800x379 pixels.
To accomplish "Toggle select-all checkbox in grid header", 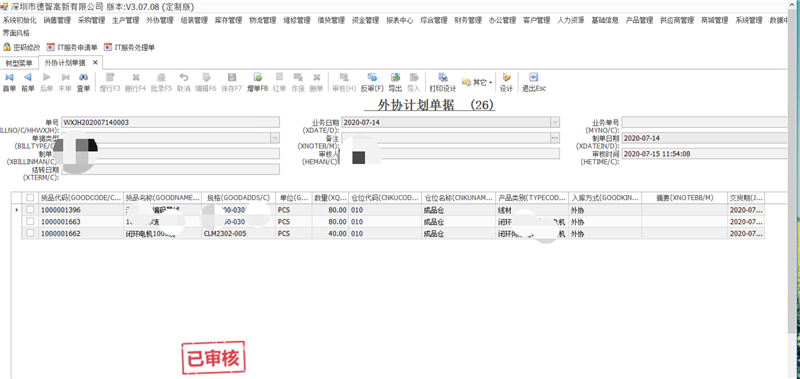I will 31,197.
